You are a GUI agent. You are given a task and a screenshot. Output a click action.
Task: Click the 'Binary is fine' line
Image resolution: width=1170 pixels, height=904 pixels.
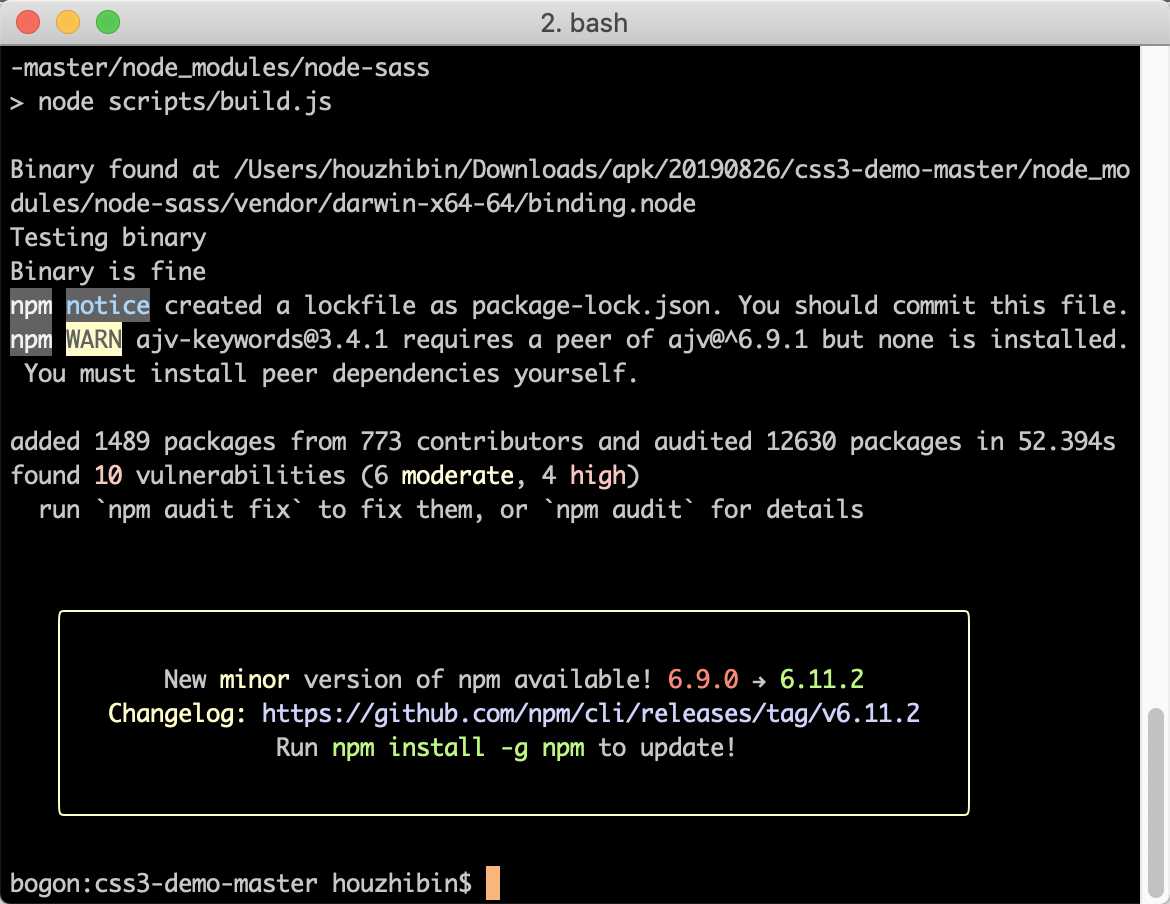tap(108, 271)
